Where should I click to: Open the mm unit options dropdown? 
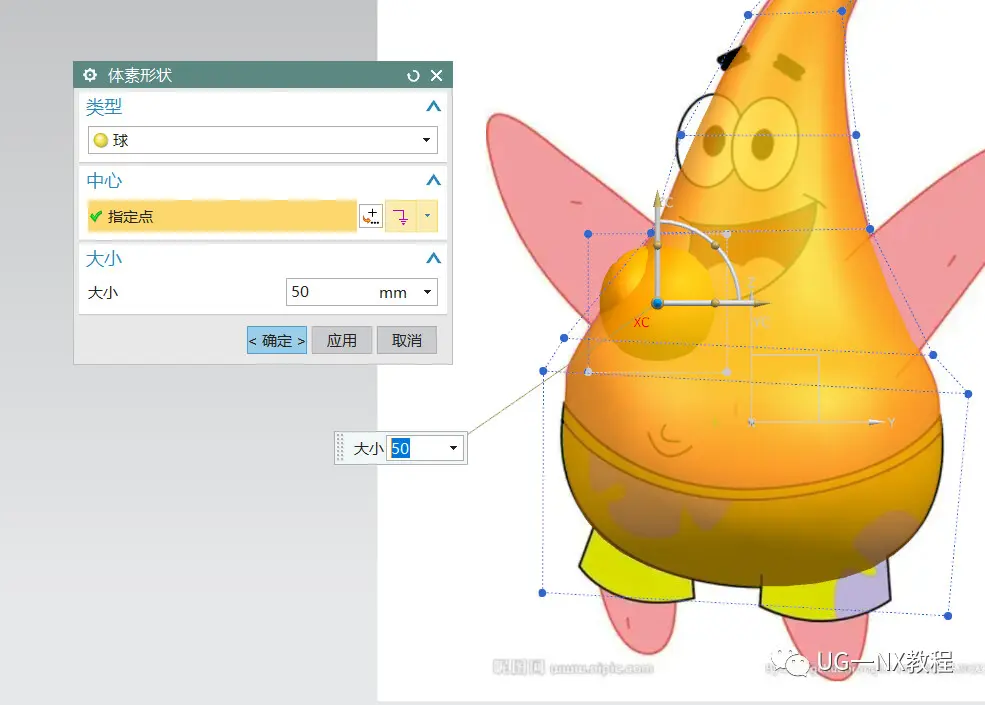click(427, 292)
